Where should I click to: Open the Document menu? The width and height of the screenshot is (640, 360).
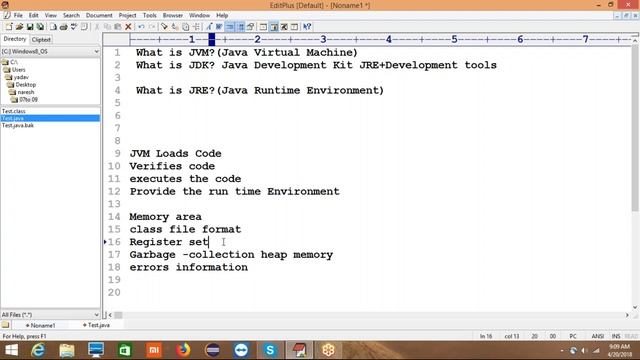pyautogui.click(x=99, y=15)
